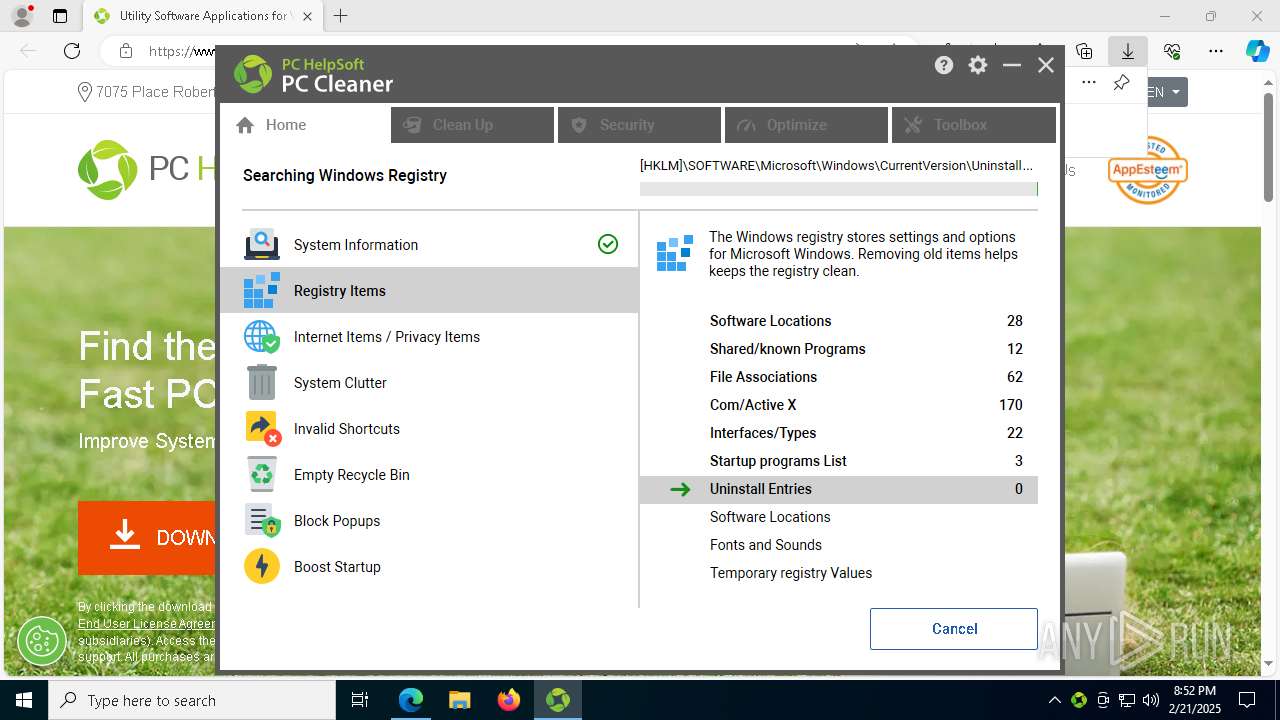Click the Registry Items blue cubes icon

point(262,291)
